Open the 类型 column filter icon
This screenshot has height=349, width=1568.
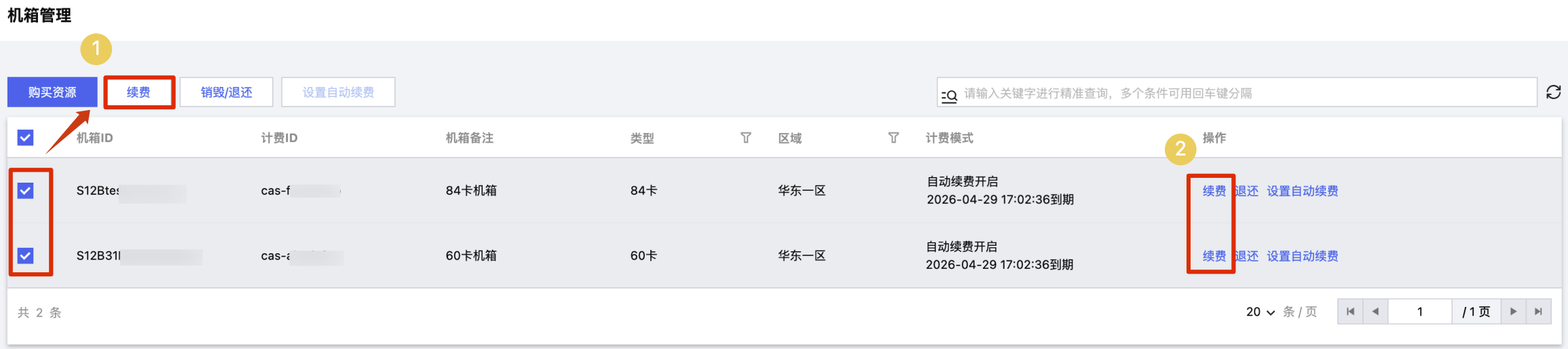pyautogui.click(x=745, y=138)
